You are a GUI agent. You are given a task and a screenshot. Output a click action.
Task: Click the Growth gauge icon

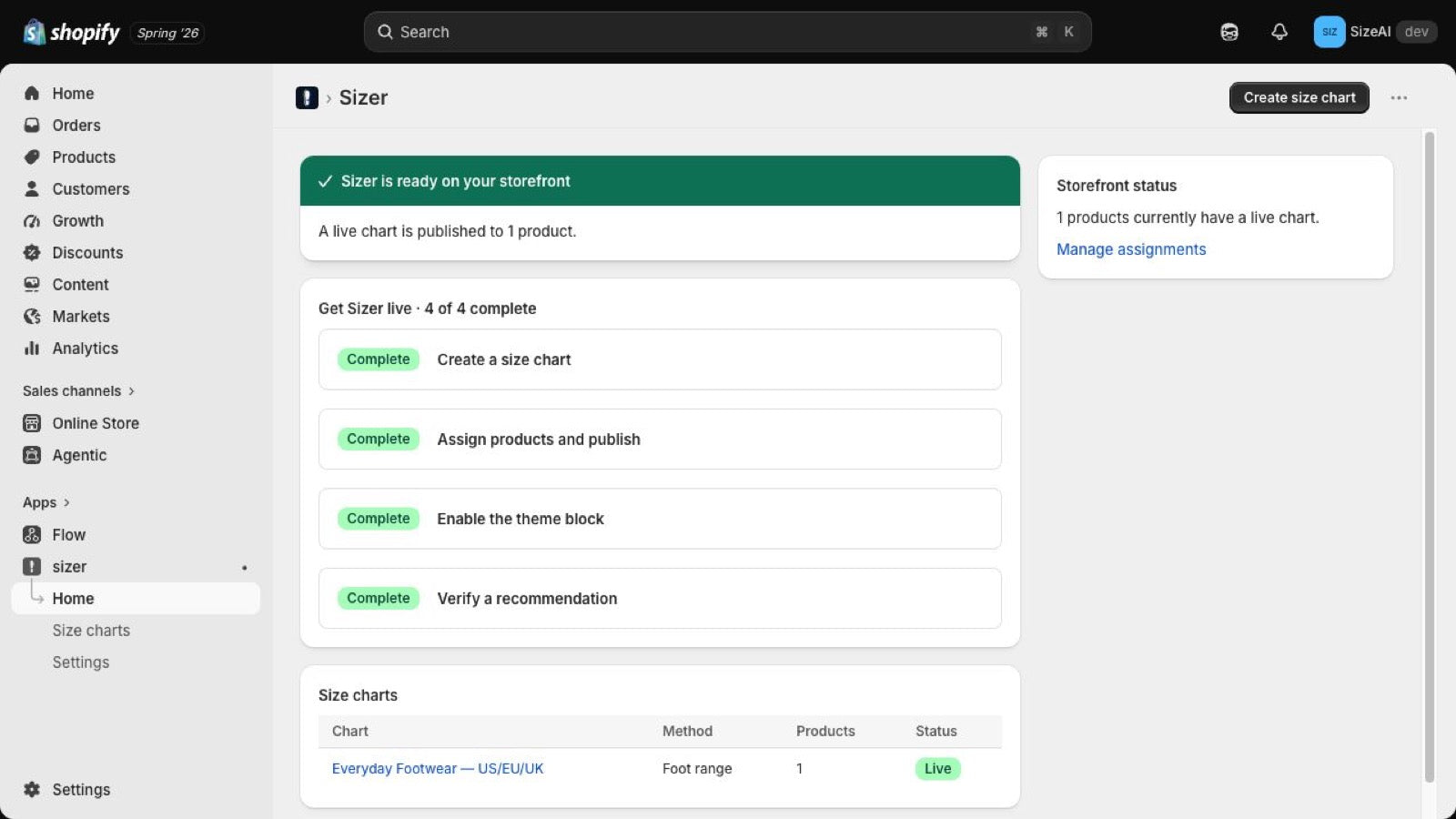pos(32,220)
